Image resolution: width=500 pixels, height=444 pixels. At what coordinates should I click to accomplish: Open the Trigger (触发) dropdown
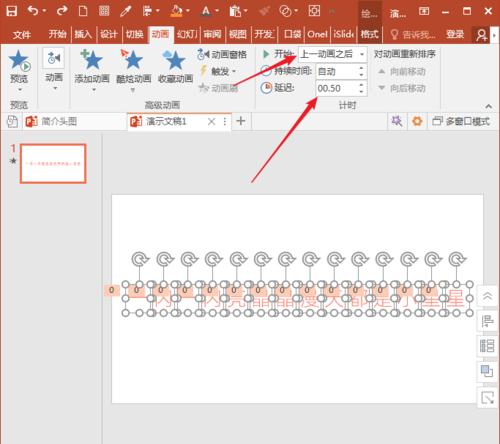coord(218,71)
